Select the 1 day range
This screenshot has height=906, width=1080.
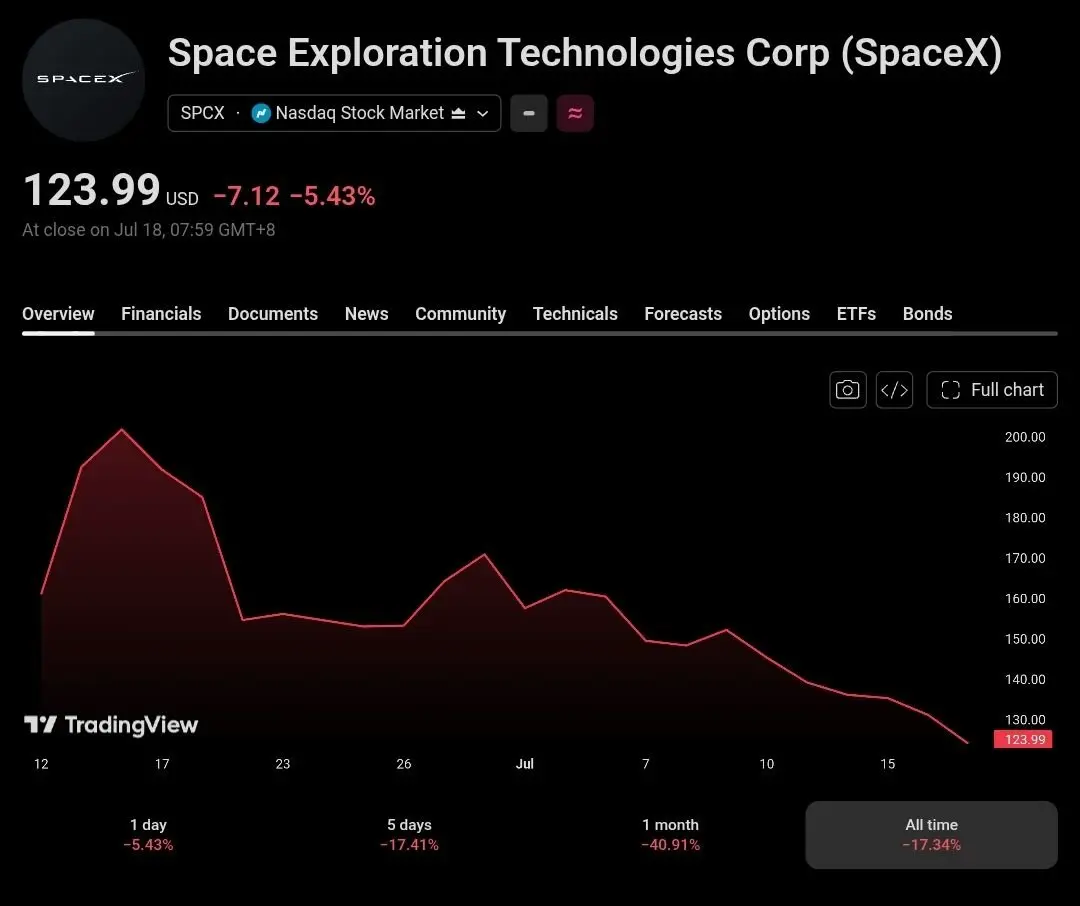[148, 834]
